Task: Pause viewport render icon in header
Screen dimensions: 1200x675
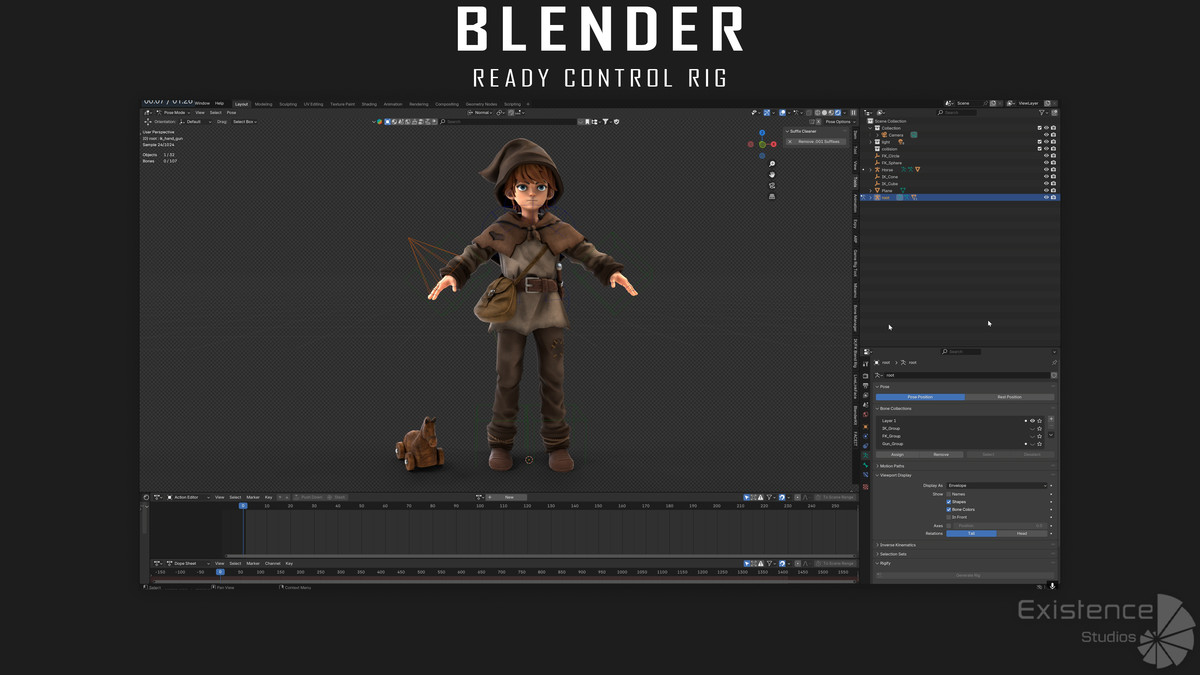Action: (x=853, y=113)
